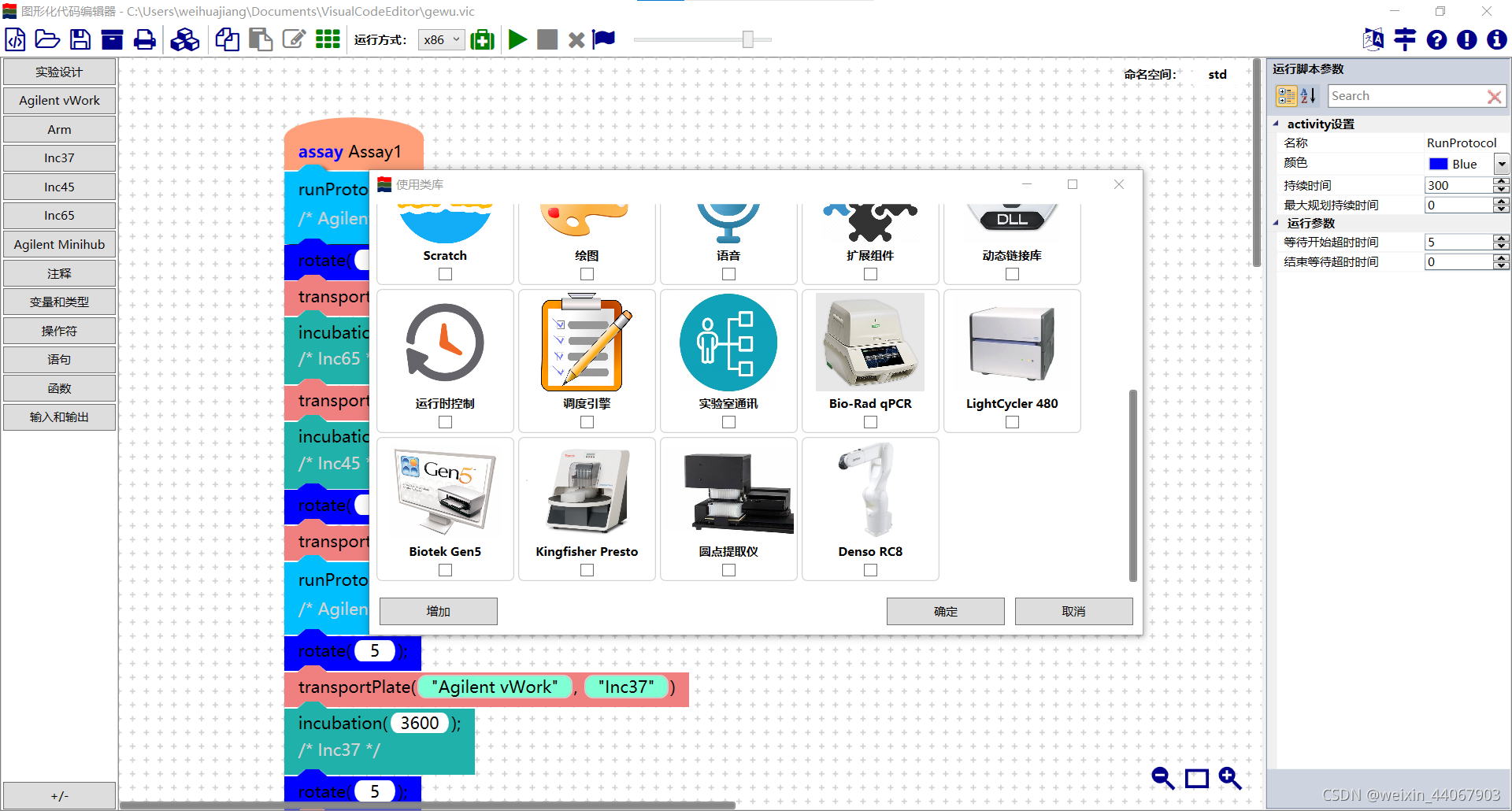Click the +/- button at sidebar bottom
This screenshot has height=811, width=1512.
[59, 795]
